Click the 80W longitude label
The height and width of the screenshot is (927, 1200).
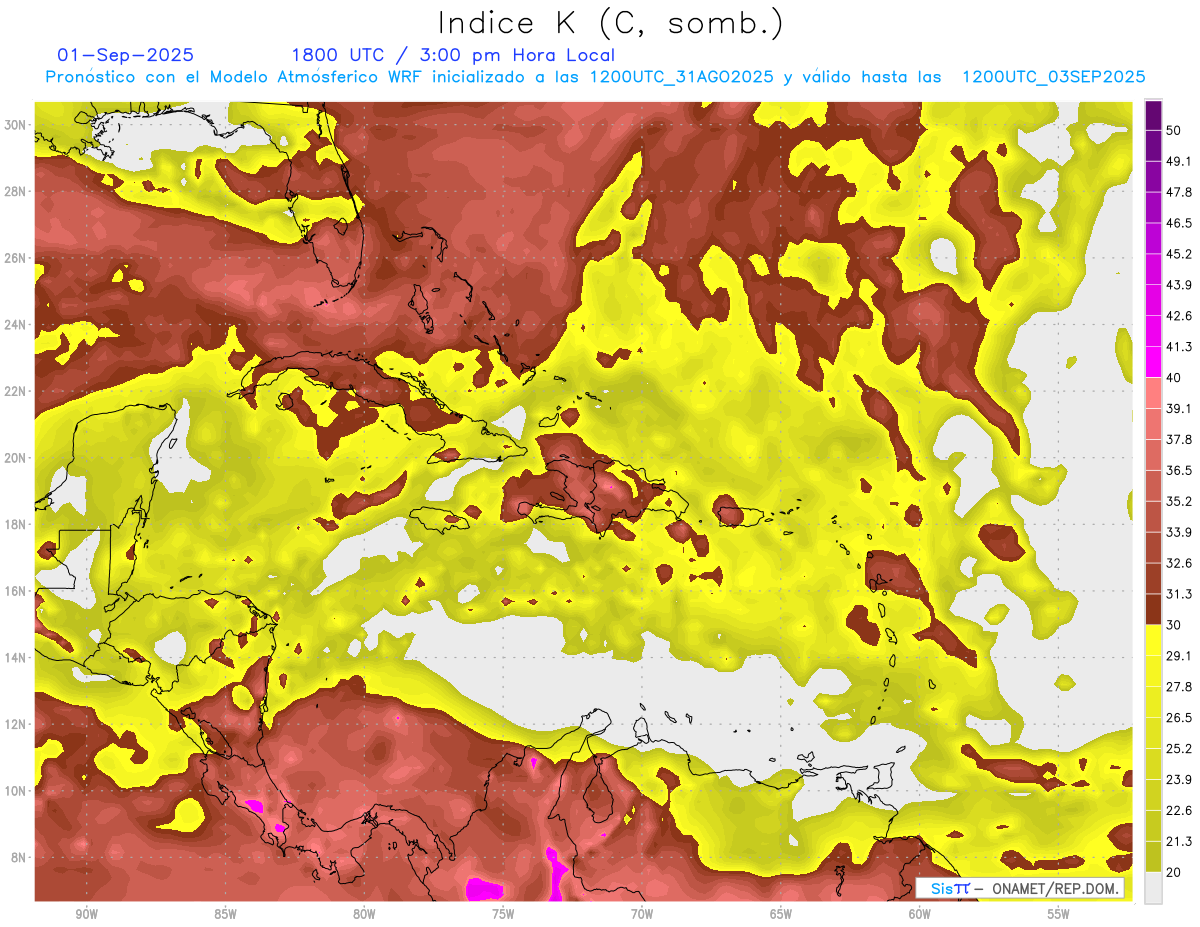364,914
